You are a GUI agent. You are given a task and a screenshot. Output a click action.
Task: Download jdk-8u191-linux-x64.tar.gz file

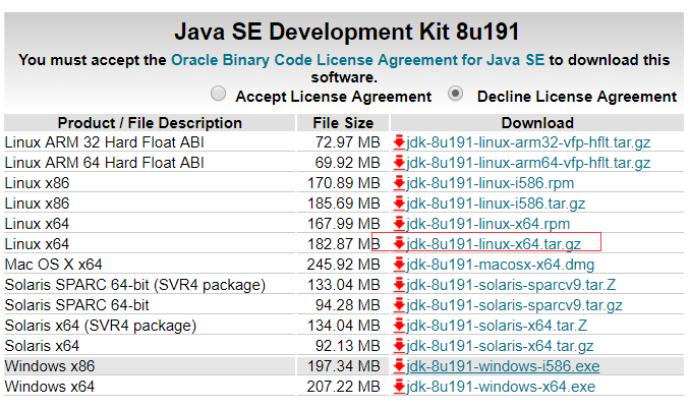[493, 244]
